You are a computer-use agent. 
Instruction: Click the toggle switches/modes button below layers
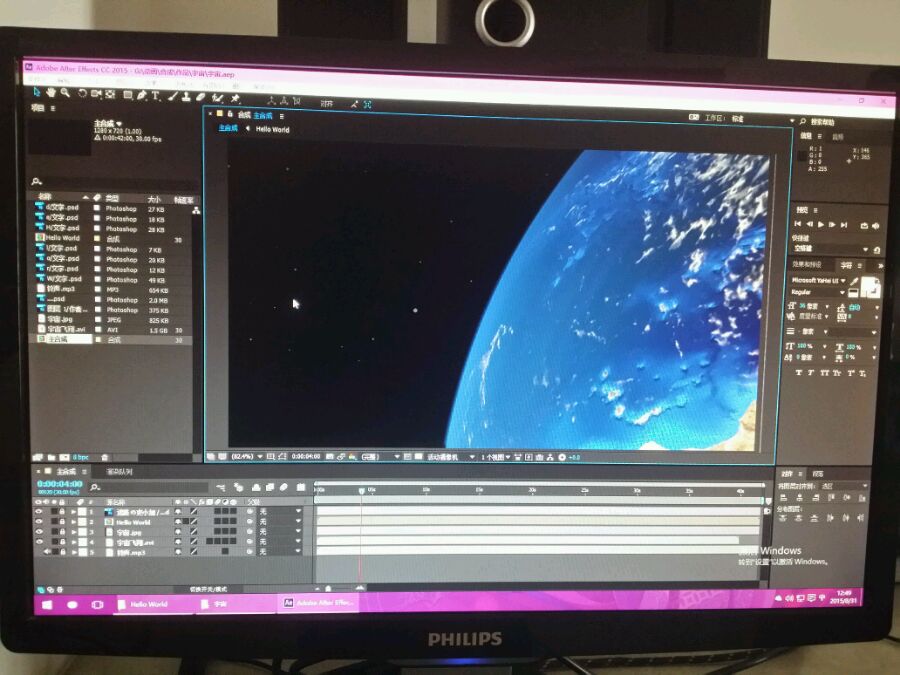click(x=208, y=589)
